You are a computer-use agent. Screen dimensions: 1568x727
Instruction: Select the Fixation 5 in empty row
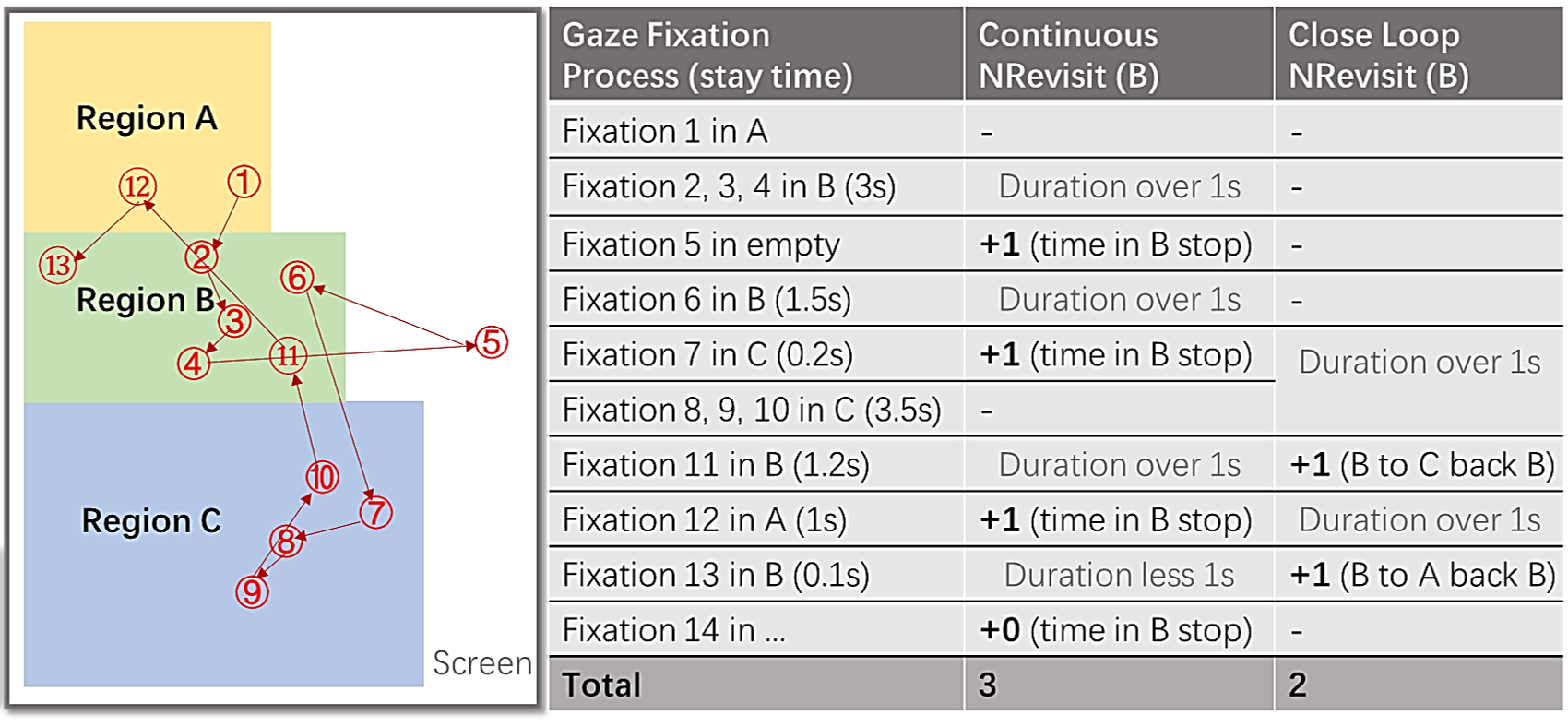[1056, 244]
